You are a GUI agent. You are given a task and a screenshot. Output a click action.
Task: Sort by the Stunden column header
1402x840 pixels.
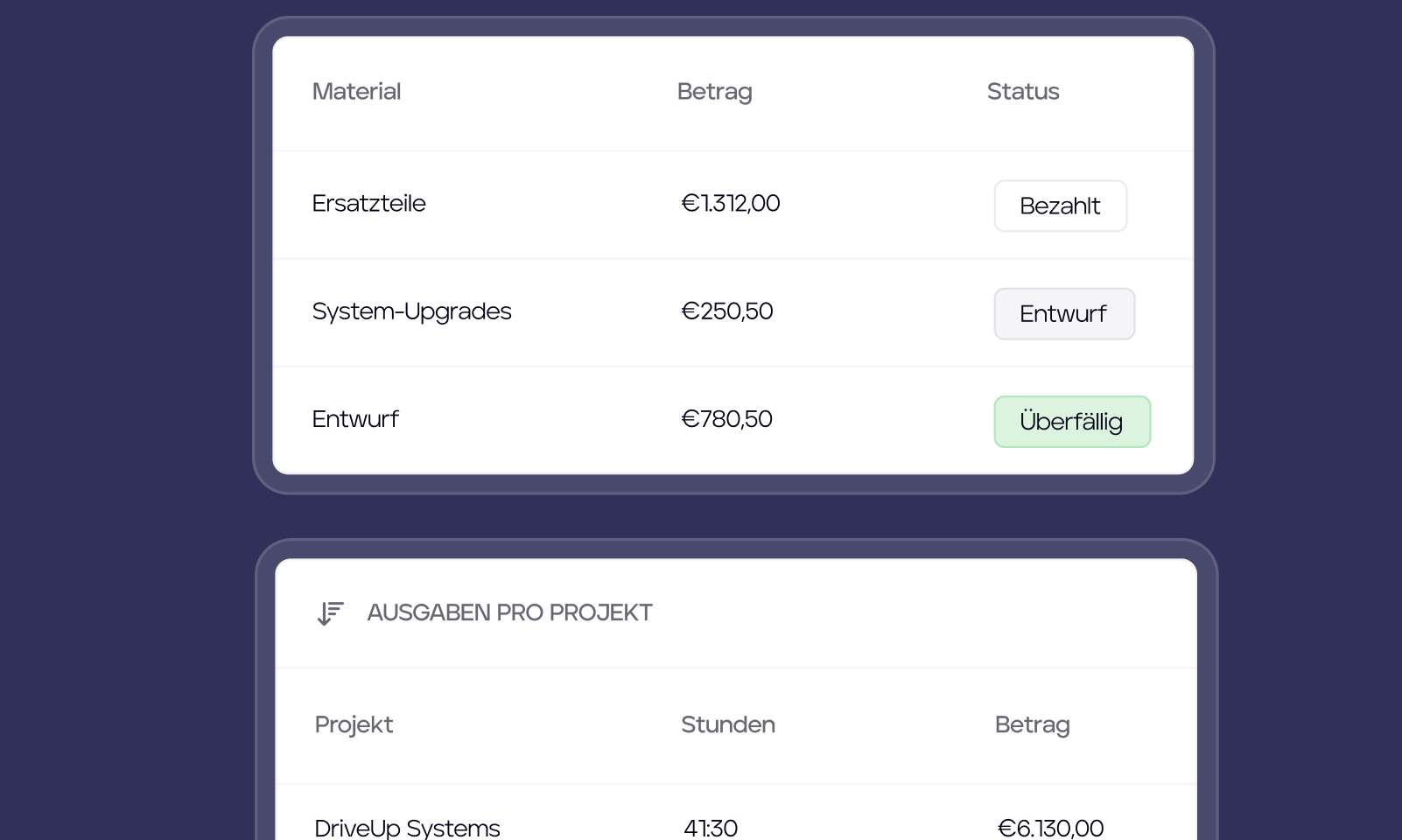click(728, 725)
